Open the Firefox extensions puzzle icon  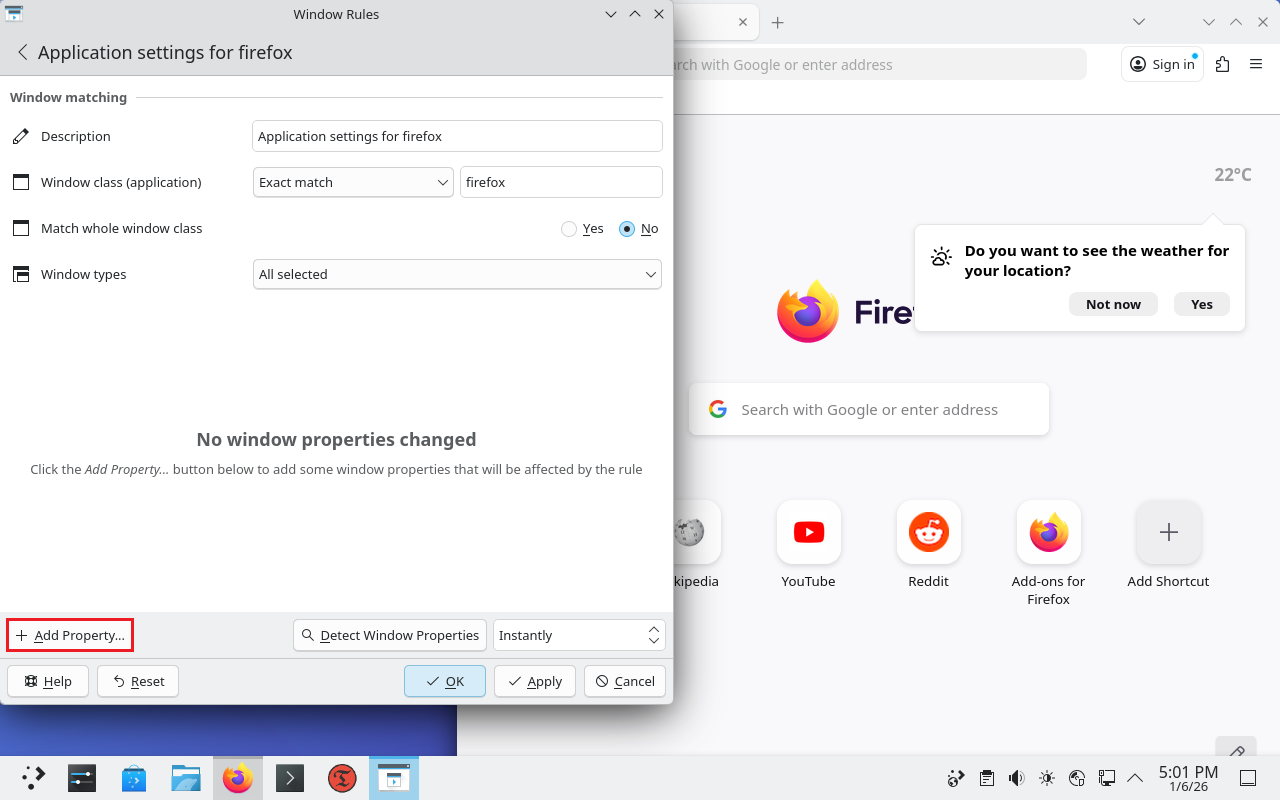point(1222,64)
